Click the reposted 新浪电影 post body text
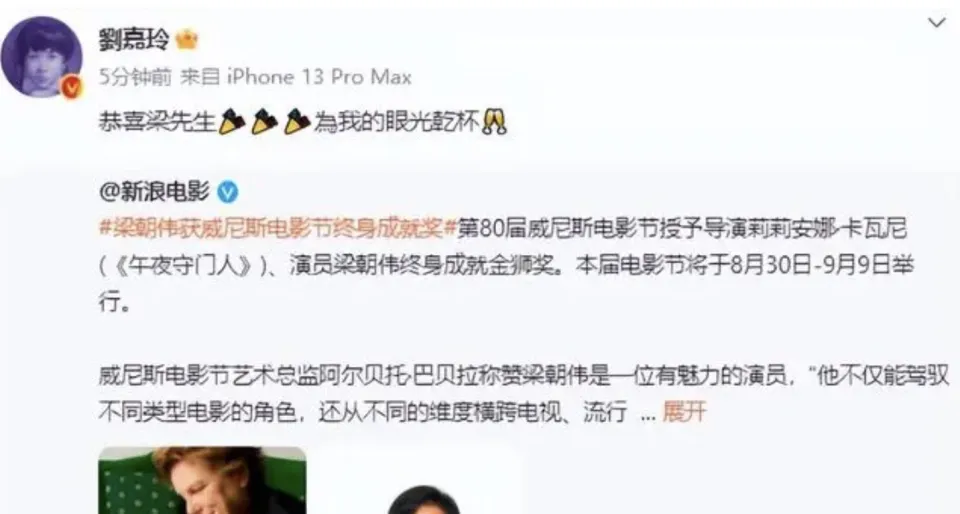This screenshot has width=960, height=514. (507, 266)
